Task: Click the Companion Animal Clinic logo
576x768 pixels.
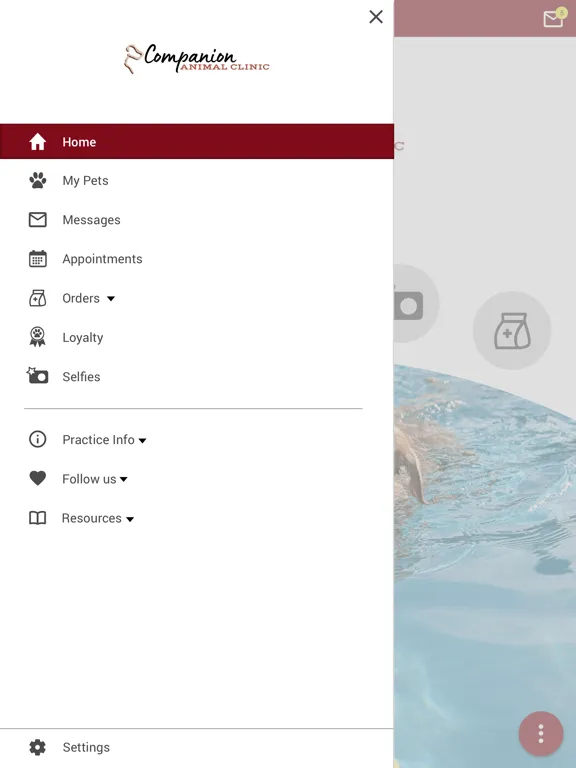Action: (196, 59)
